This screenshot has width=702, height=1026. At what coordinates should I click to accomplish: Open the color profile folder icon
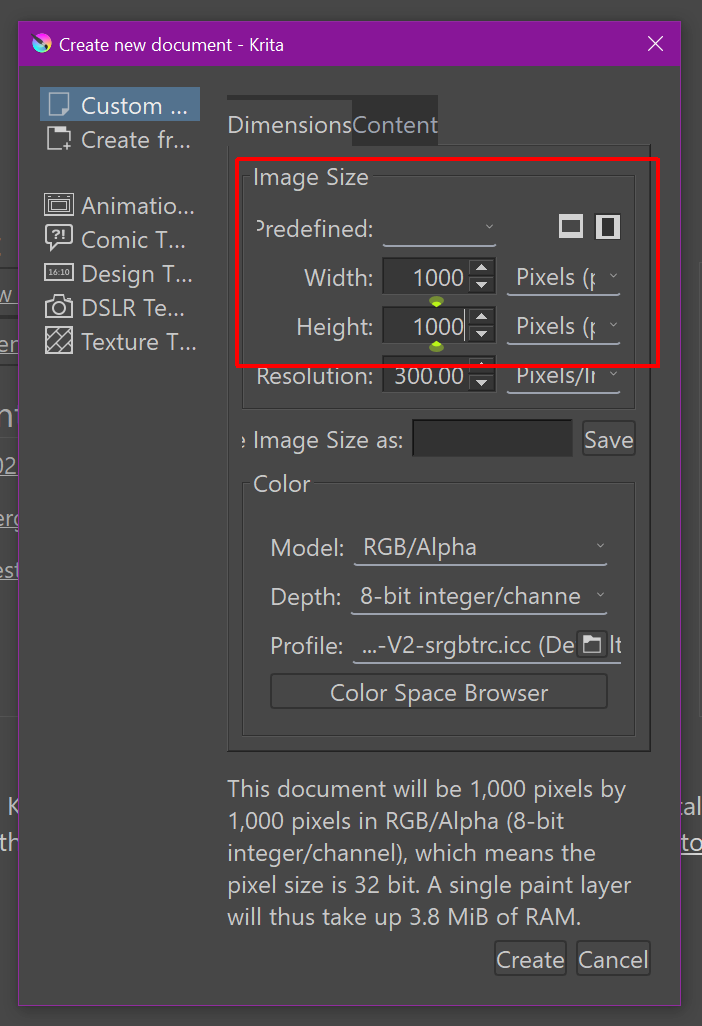(x=592, y=645)
